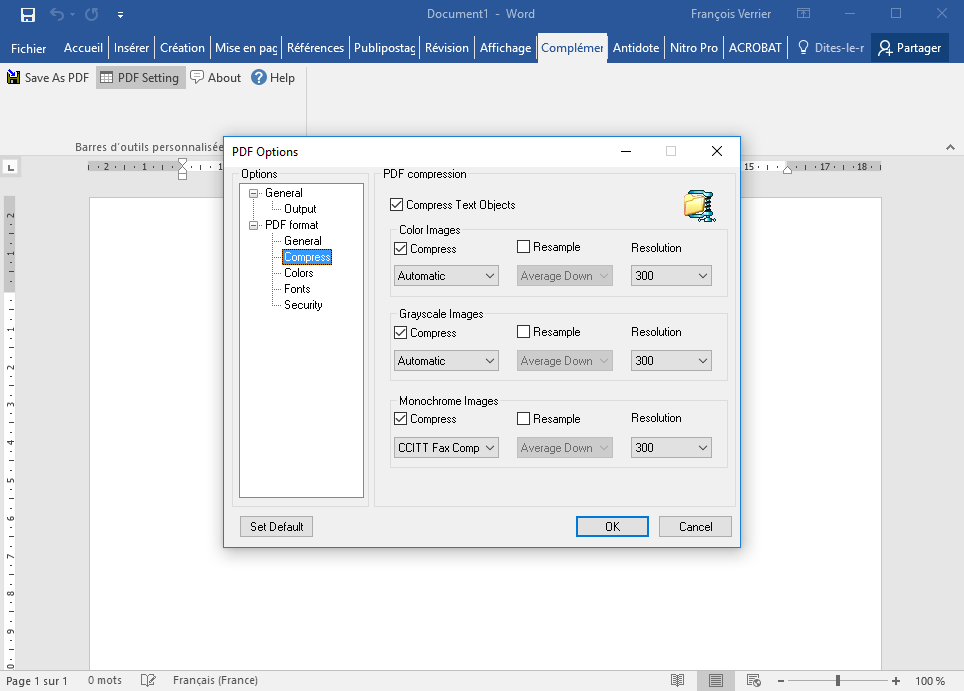964x691 pixels.
Task: Open the PDF Setting toolbar button
Action: click(x=140, y=78)
